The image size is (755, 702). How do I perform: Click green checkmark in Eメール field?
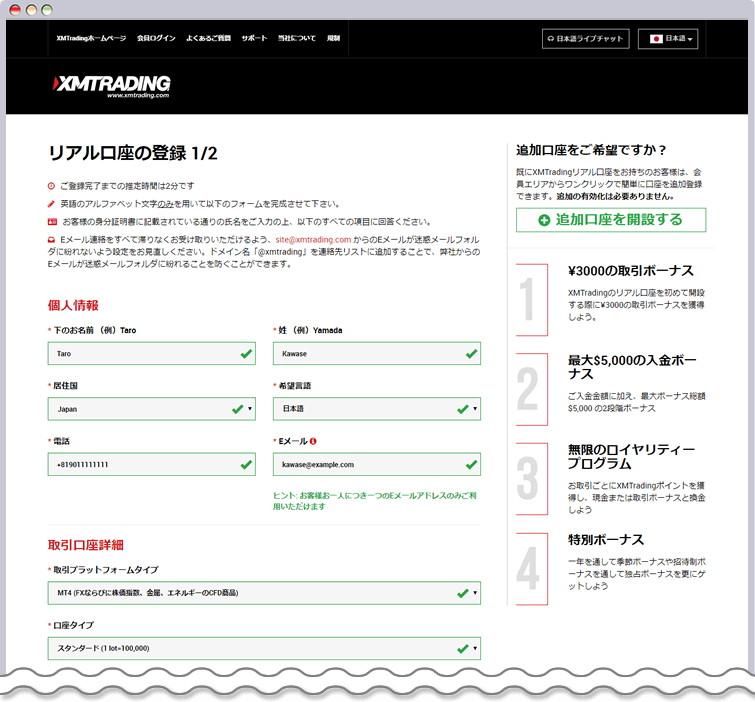point(471,465)
